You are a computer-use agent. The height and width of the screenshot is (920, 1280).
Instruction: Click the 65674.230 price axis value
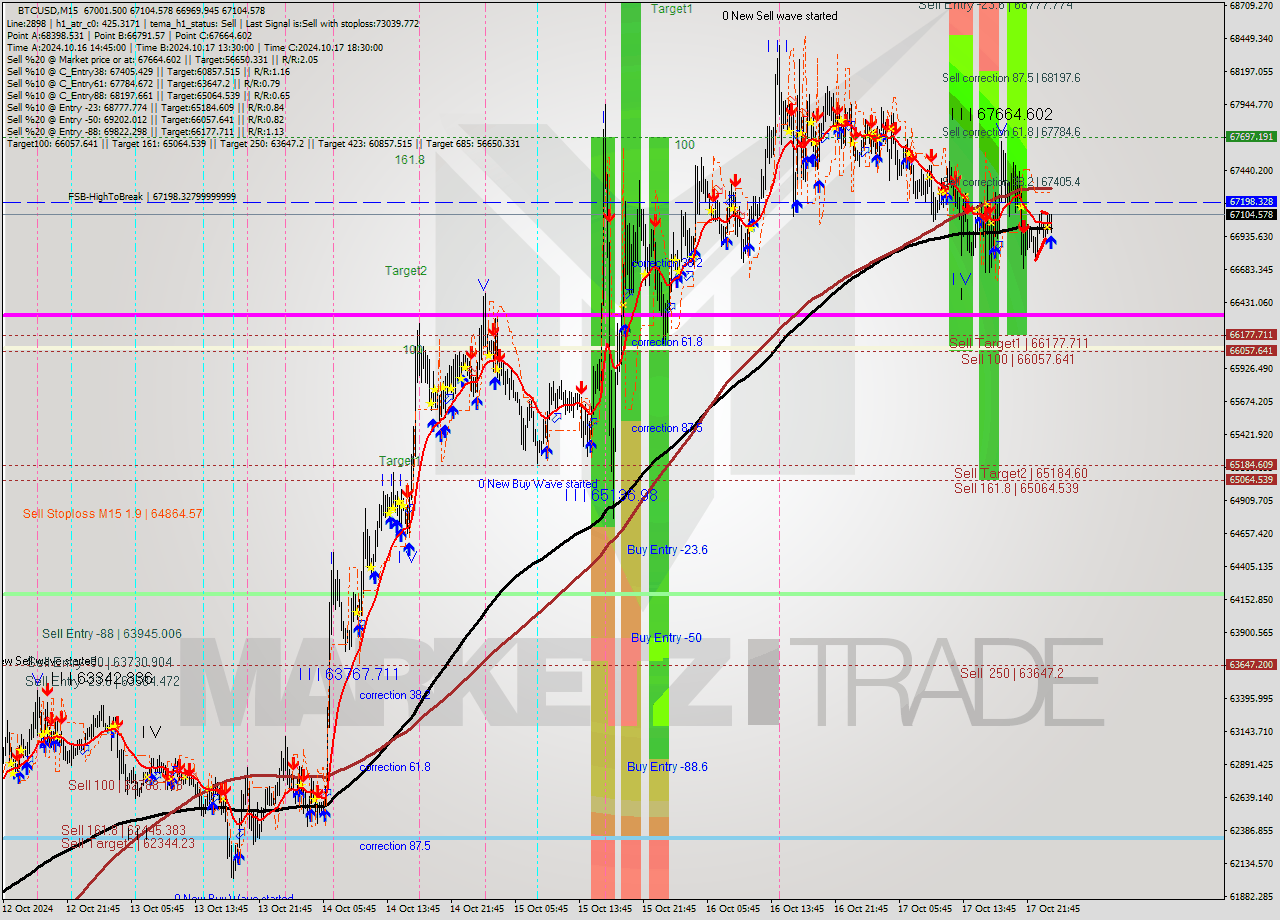point(1251,401)
